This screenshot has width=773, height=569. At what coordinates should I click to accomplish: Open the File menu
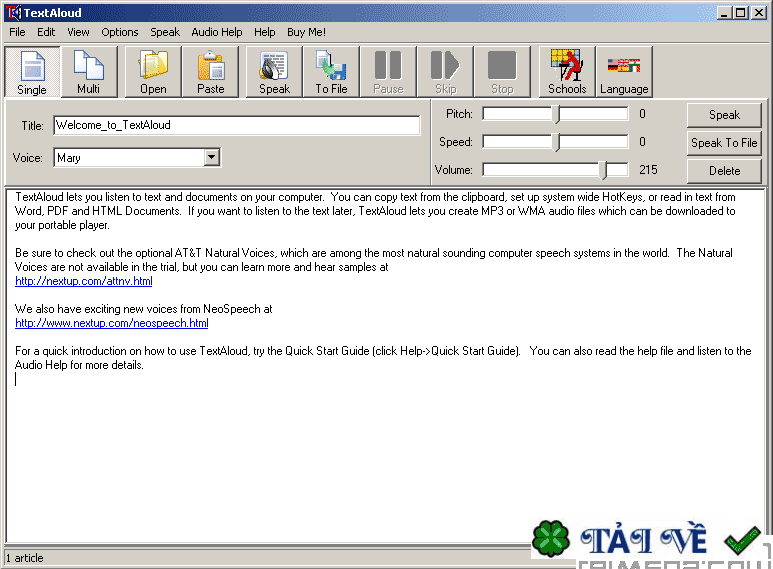click(17, 32)
